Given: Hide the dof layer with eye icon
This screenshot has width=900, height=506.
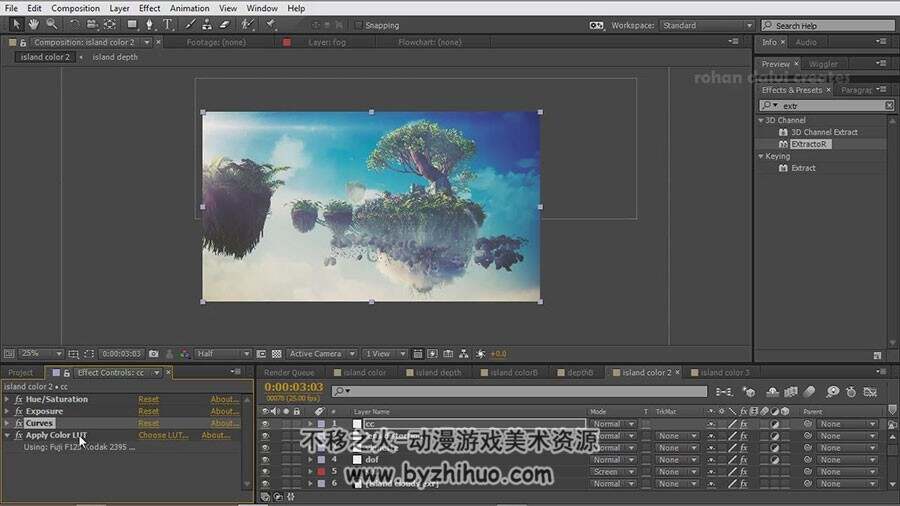Looking at the screenshot, I should pos(265,460).
